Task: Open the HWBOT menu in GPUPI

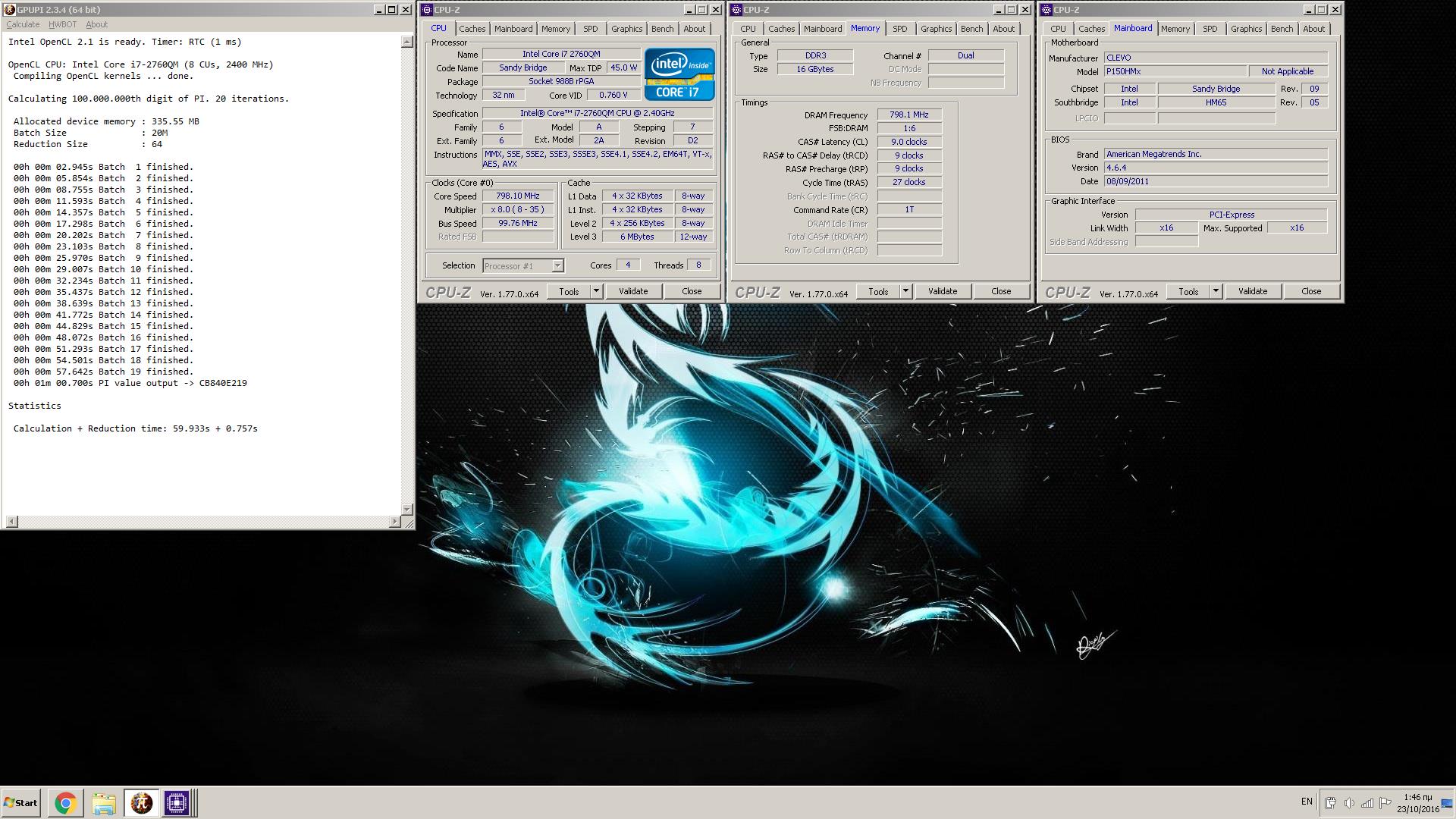Action: click(62, 24)
